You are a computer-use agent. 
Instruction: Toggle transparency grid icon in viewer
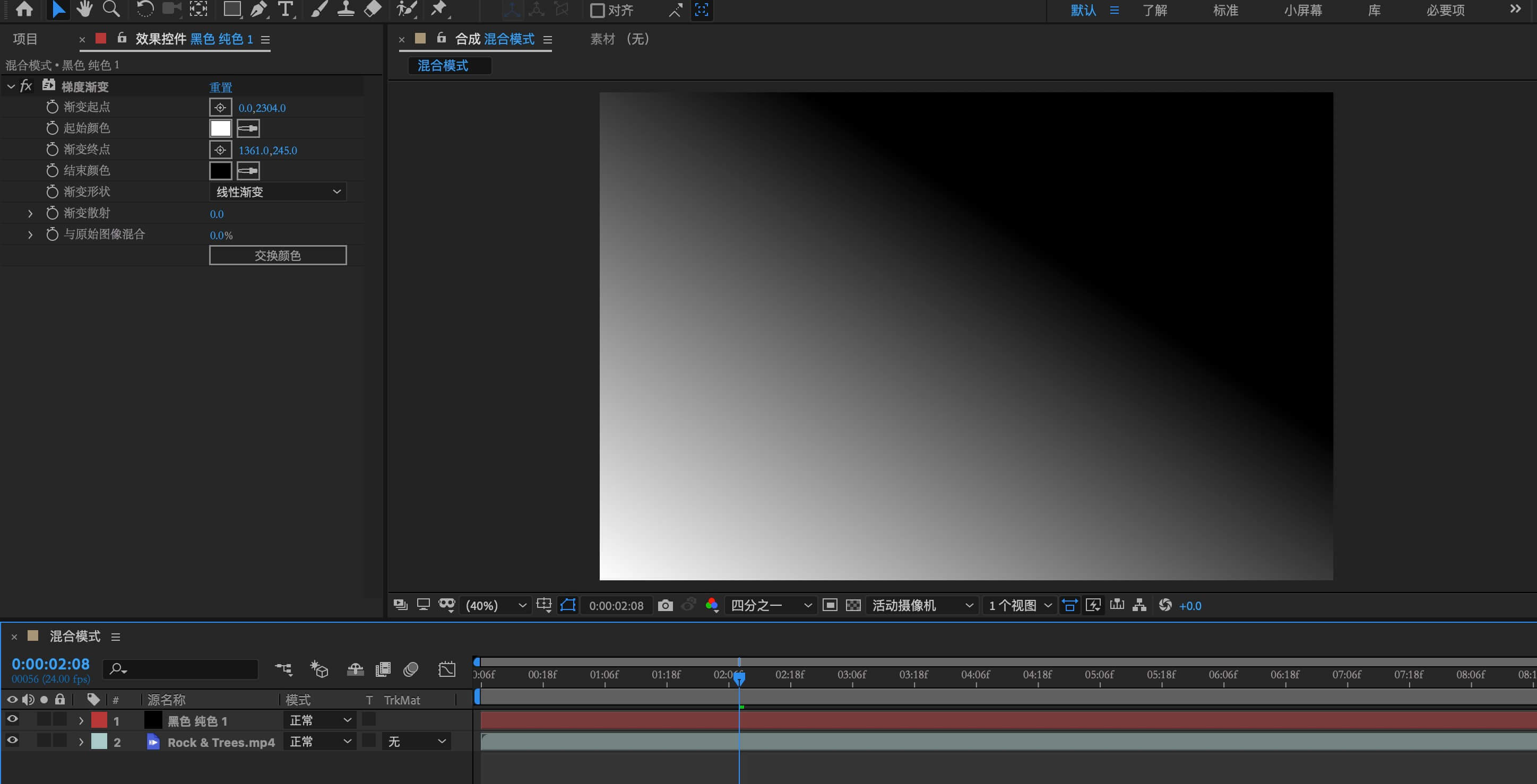[853, 605]
